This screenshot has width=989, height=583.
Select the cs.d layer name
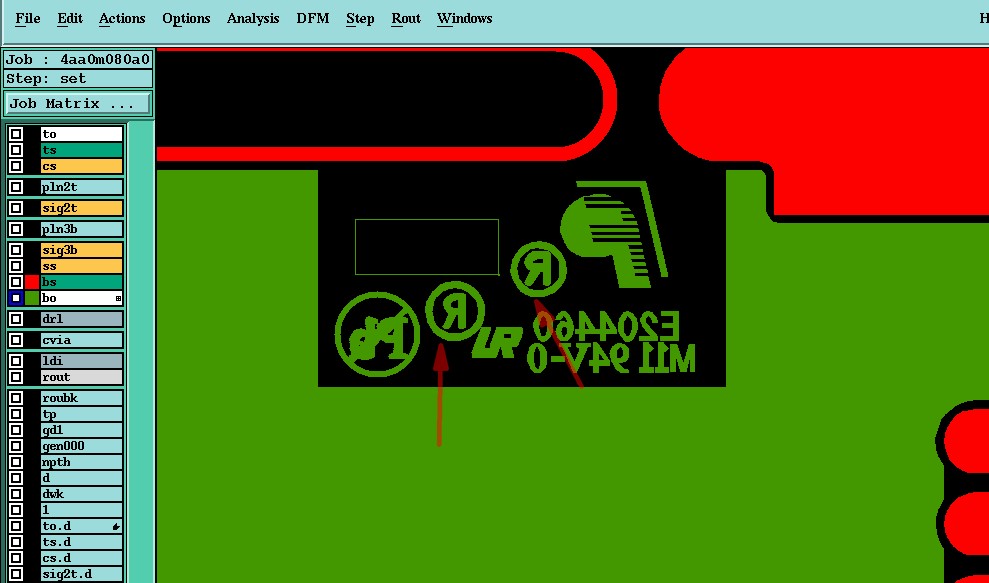click(x=81, y=558)
